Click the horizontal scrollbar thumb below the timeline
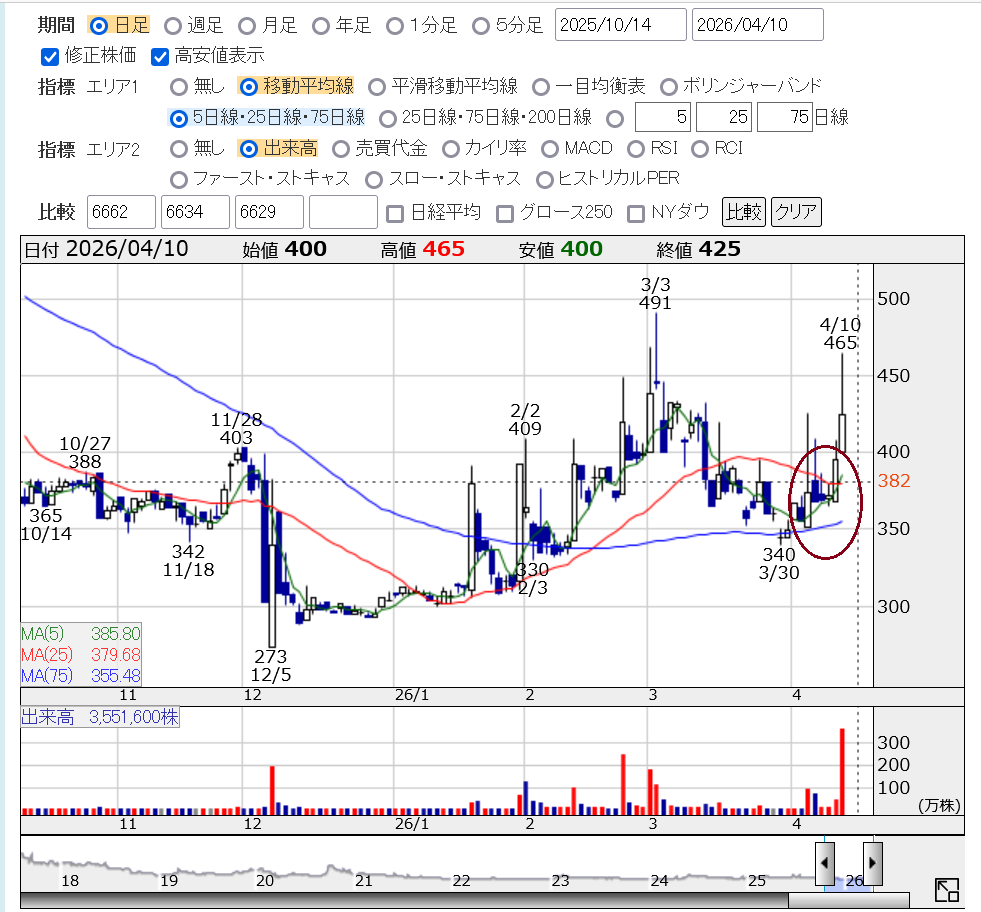The width and height of the screenshot is (981, 912). coord(848,900)
